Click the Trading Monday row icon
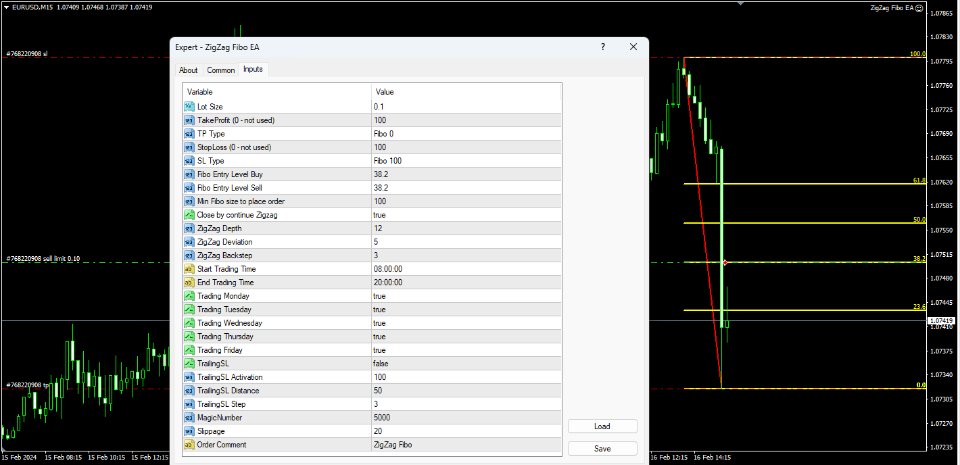The width and height of the screenshot is (960, 465). point(189,296)
